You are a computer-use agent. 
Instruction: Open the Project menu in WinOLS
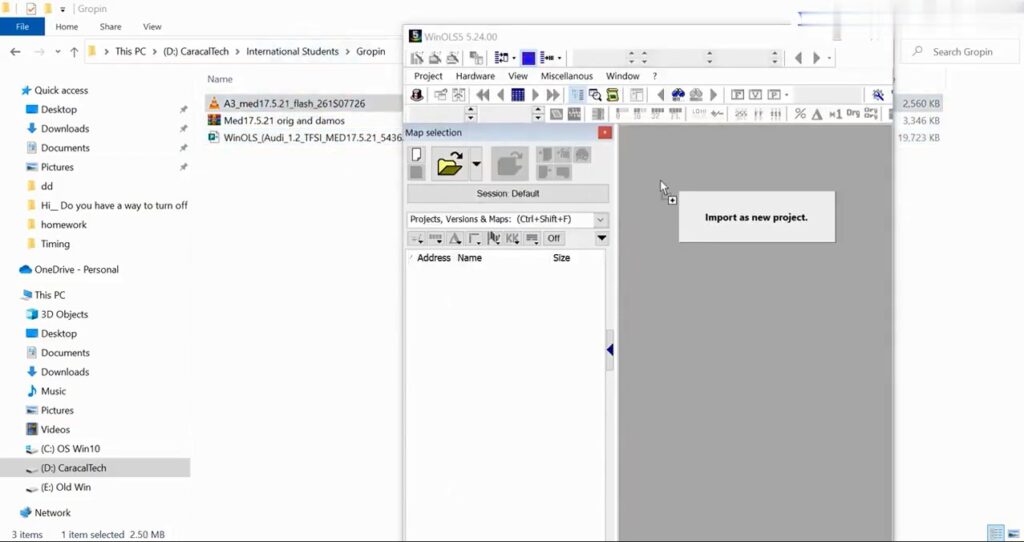428,76
